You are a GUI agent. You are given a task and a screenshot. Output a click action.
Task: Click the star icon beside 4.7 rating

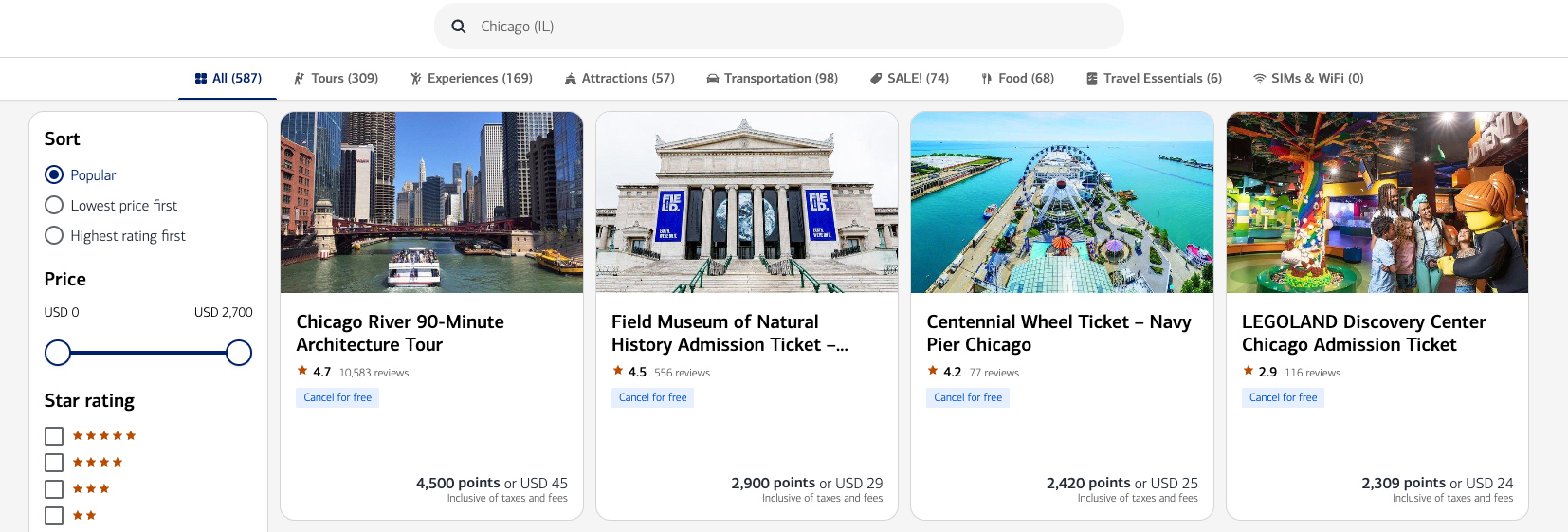(302, 371)
